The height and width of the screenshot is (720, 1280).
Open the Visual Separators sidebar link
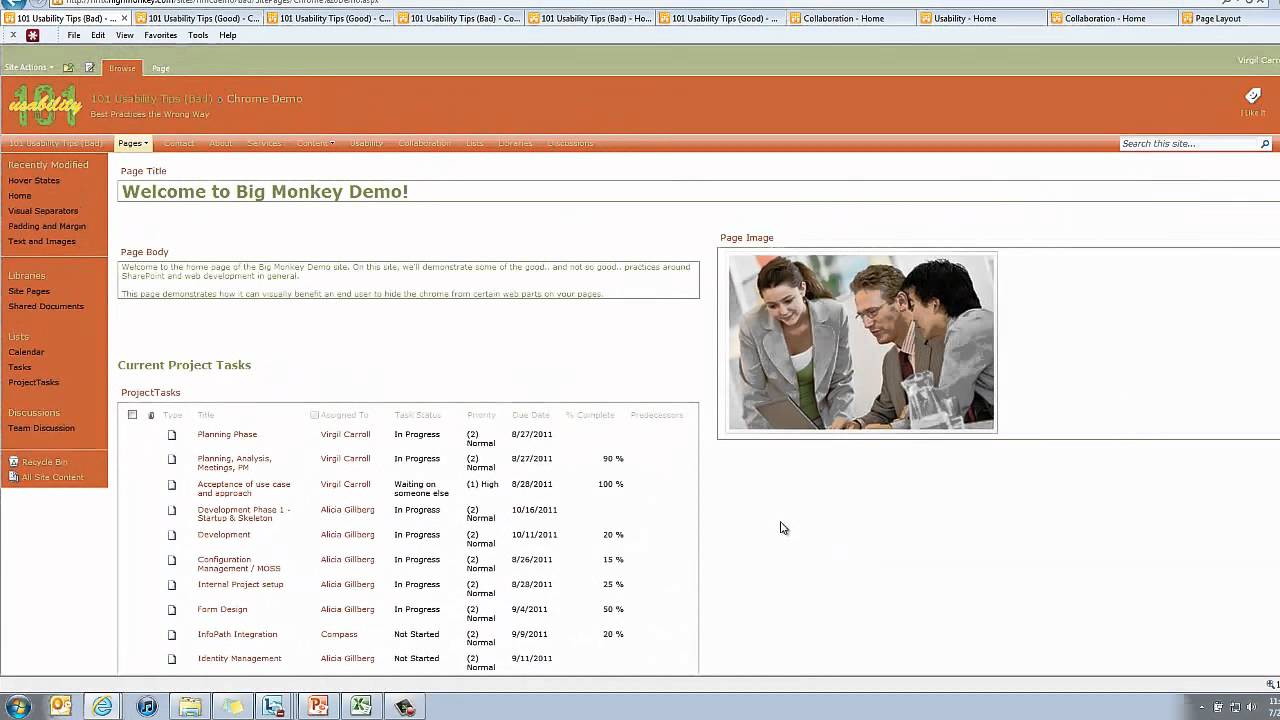43,211
